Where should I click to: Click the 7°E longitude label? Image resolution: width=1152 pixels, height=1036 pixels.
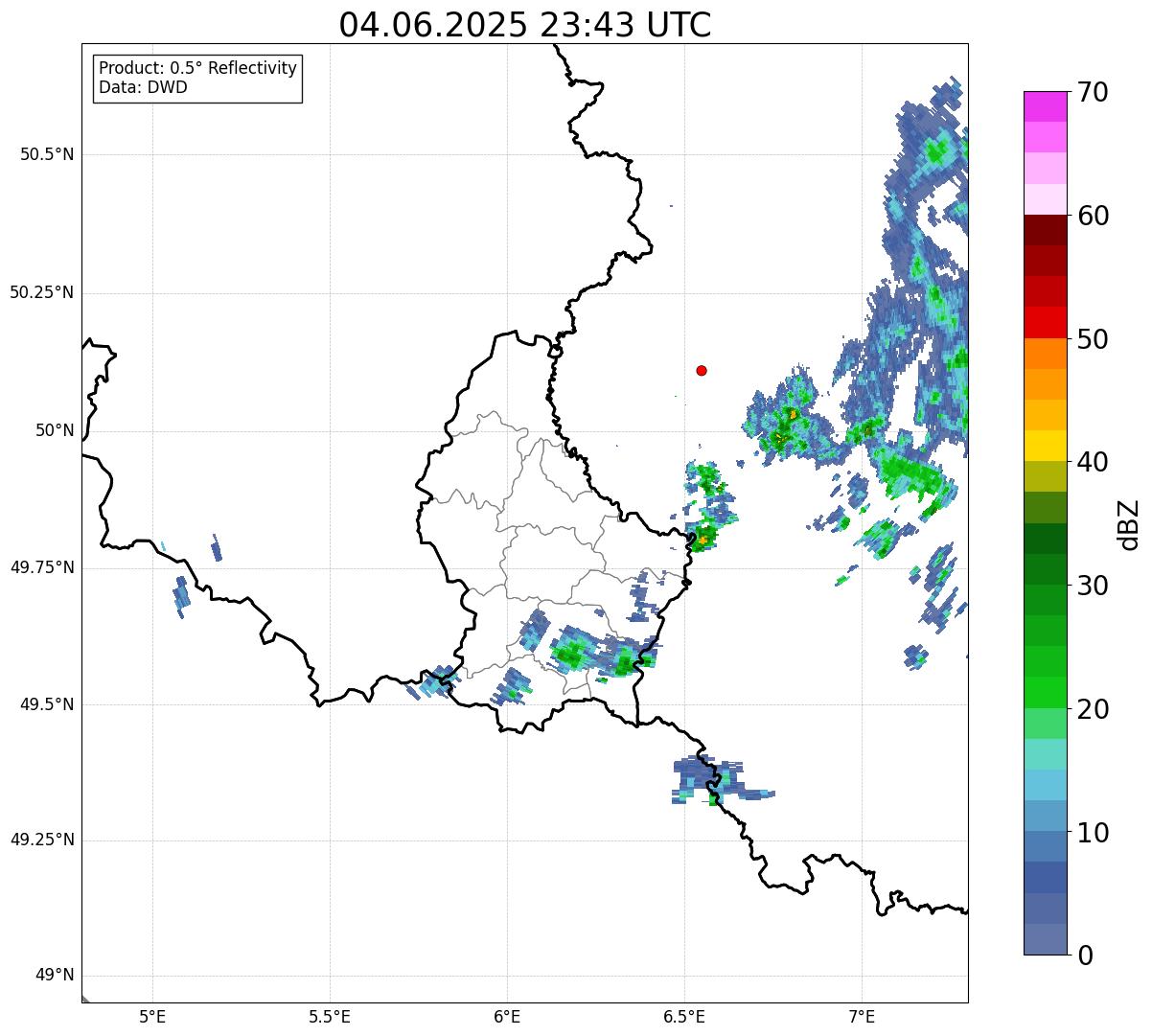(862, 1017)
